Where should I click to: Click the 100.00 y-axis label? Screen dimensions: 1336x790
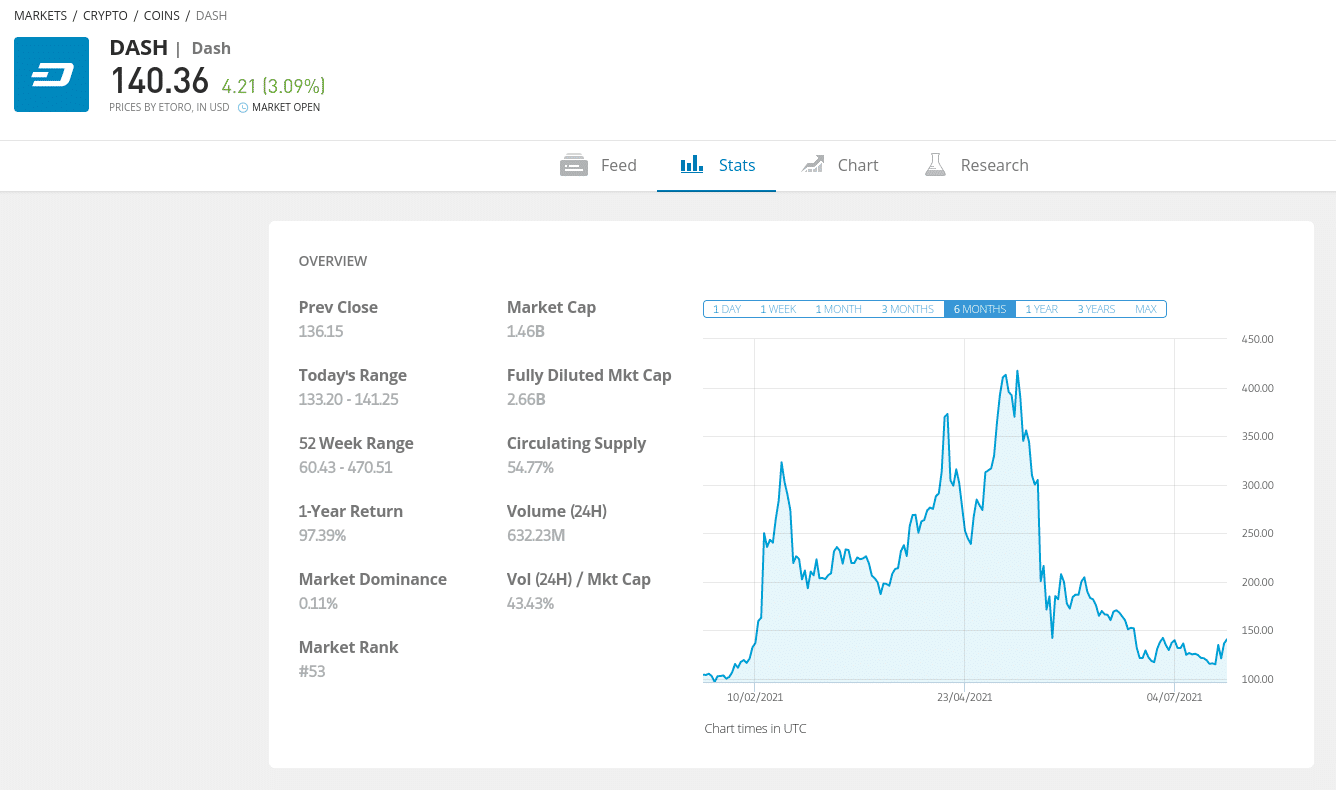coord(1257,679)
